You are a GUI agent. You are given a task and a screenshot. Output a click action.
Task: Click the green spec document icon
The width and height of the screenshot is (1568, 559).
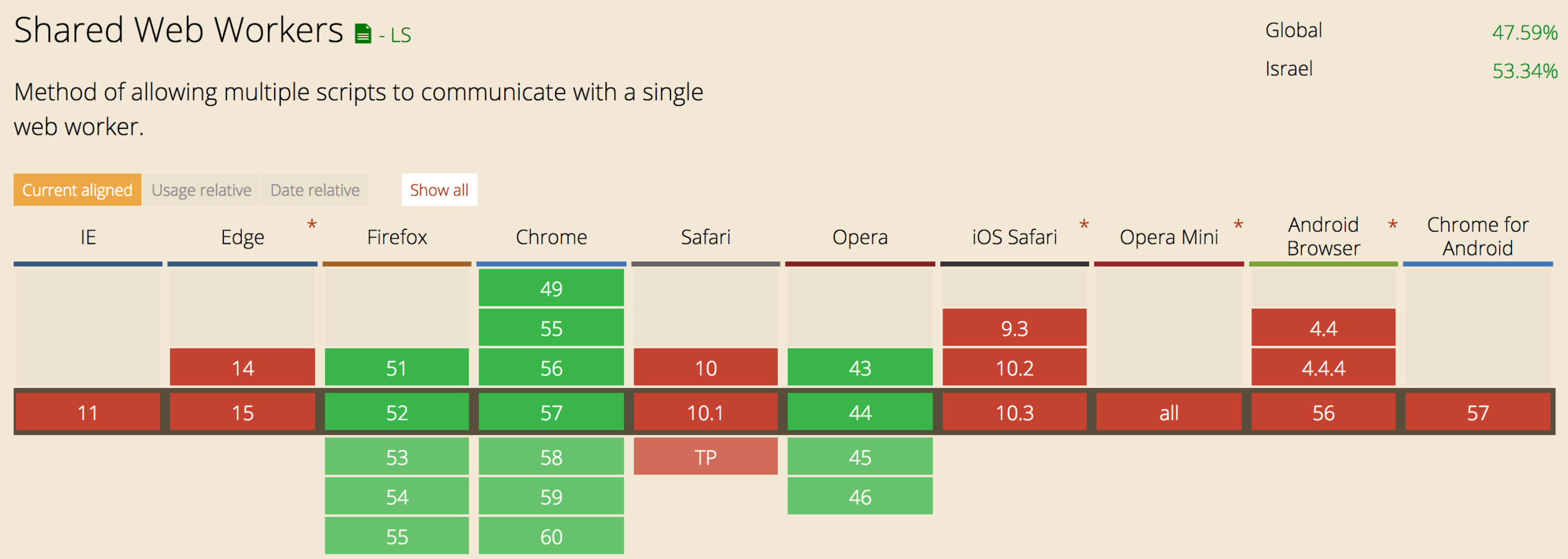(363, 33)
